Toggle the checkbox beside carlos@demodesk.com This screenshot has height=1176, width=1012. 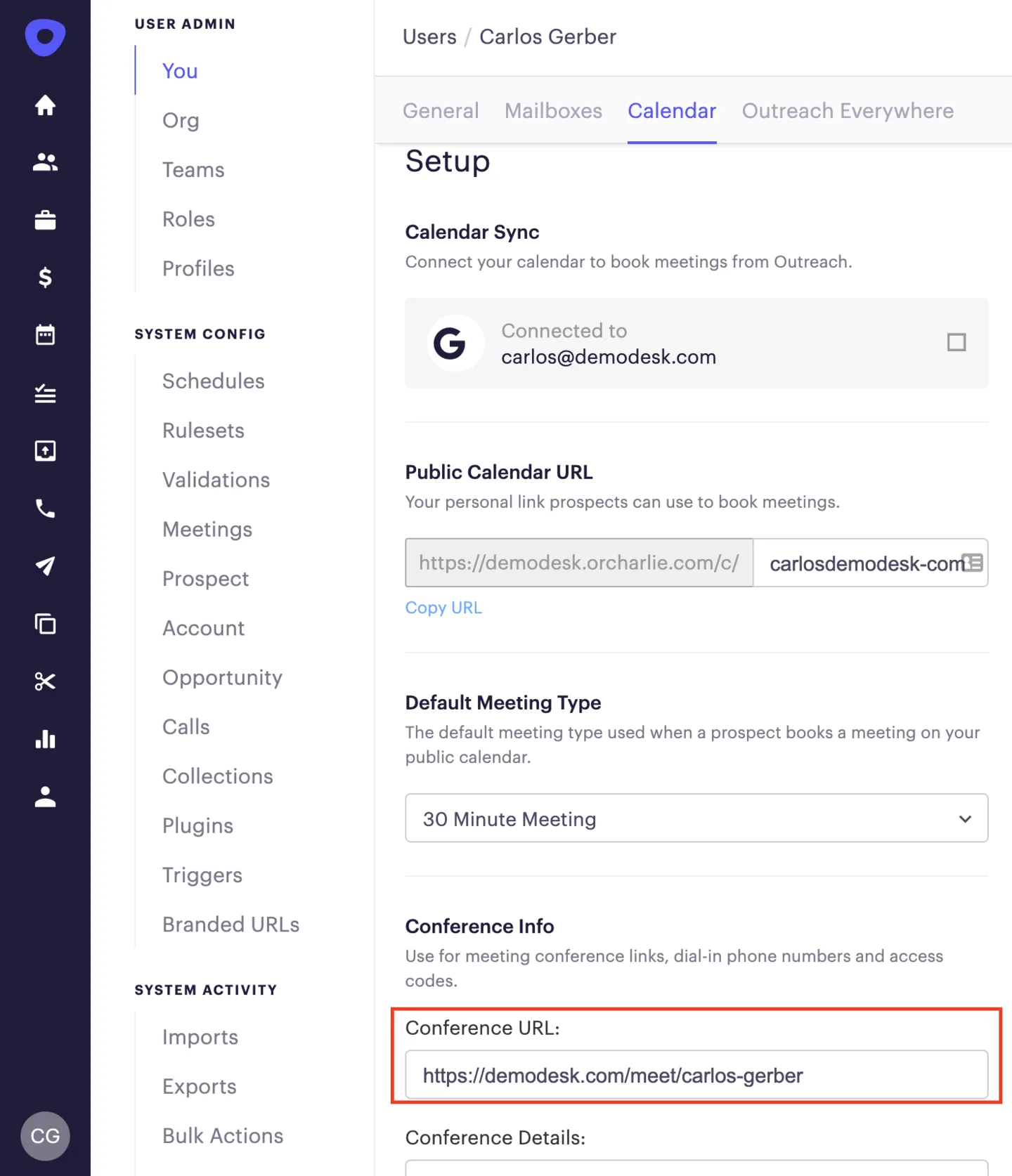(x=956, y=342)
